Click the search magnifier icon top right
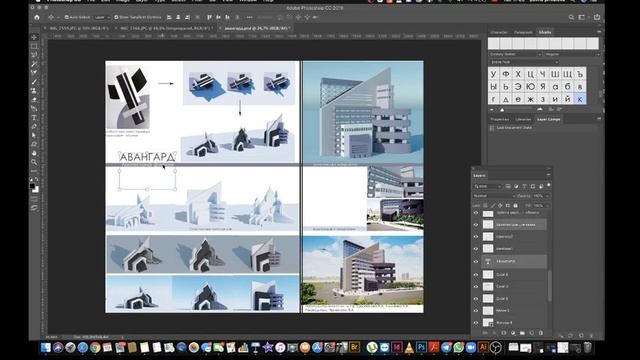640x360 pixels. 571,17
